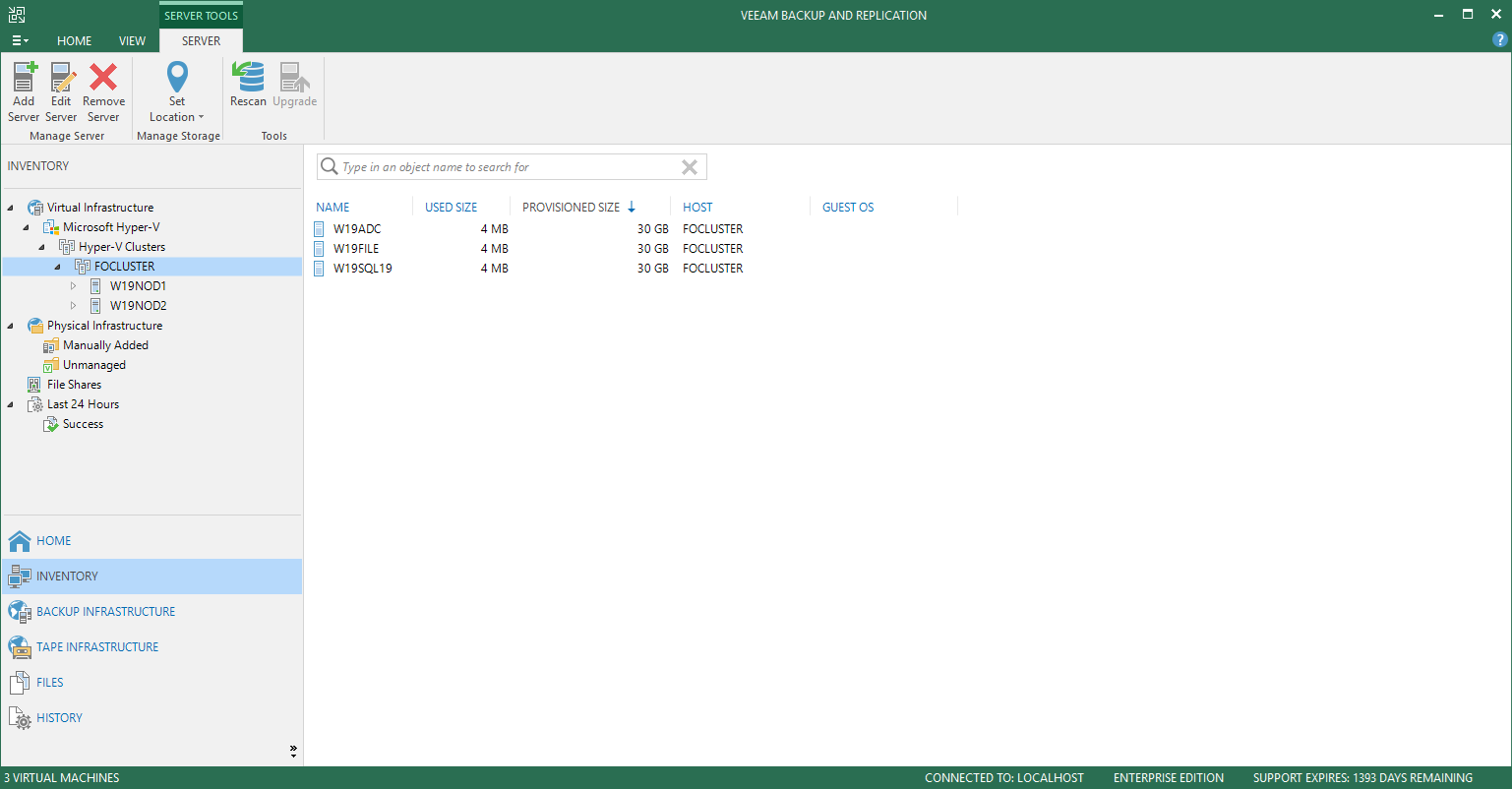
Task: Click the Veeam app icon in title bar
Action: coord(17,15)
